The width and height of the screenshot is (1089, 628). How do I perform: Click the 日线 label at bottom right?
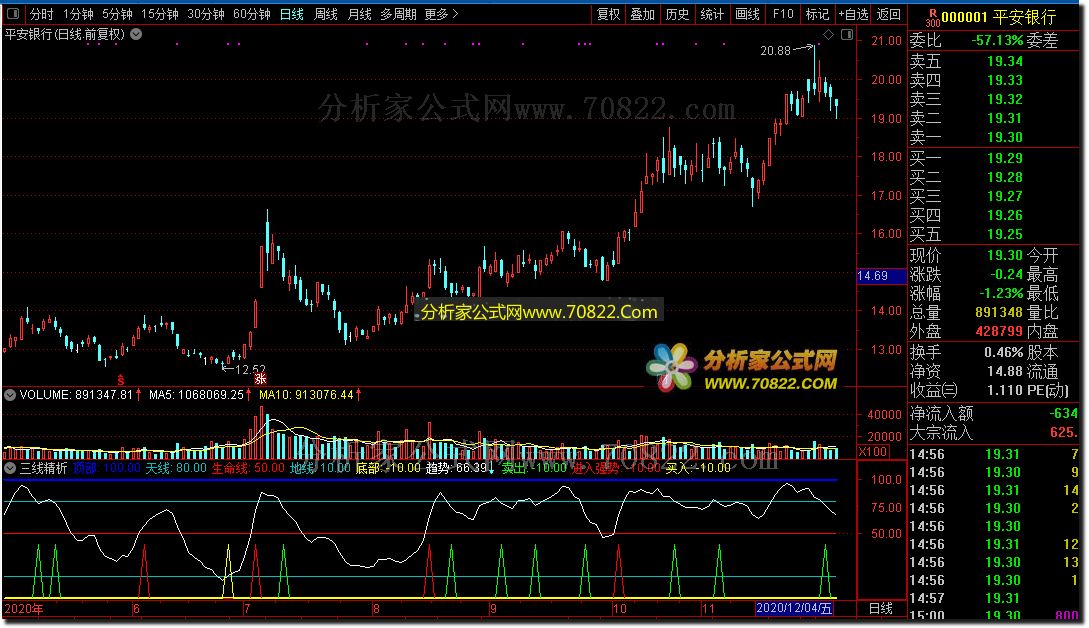881,609
